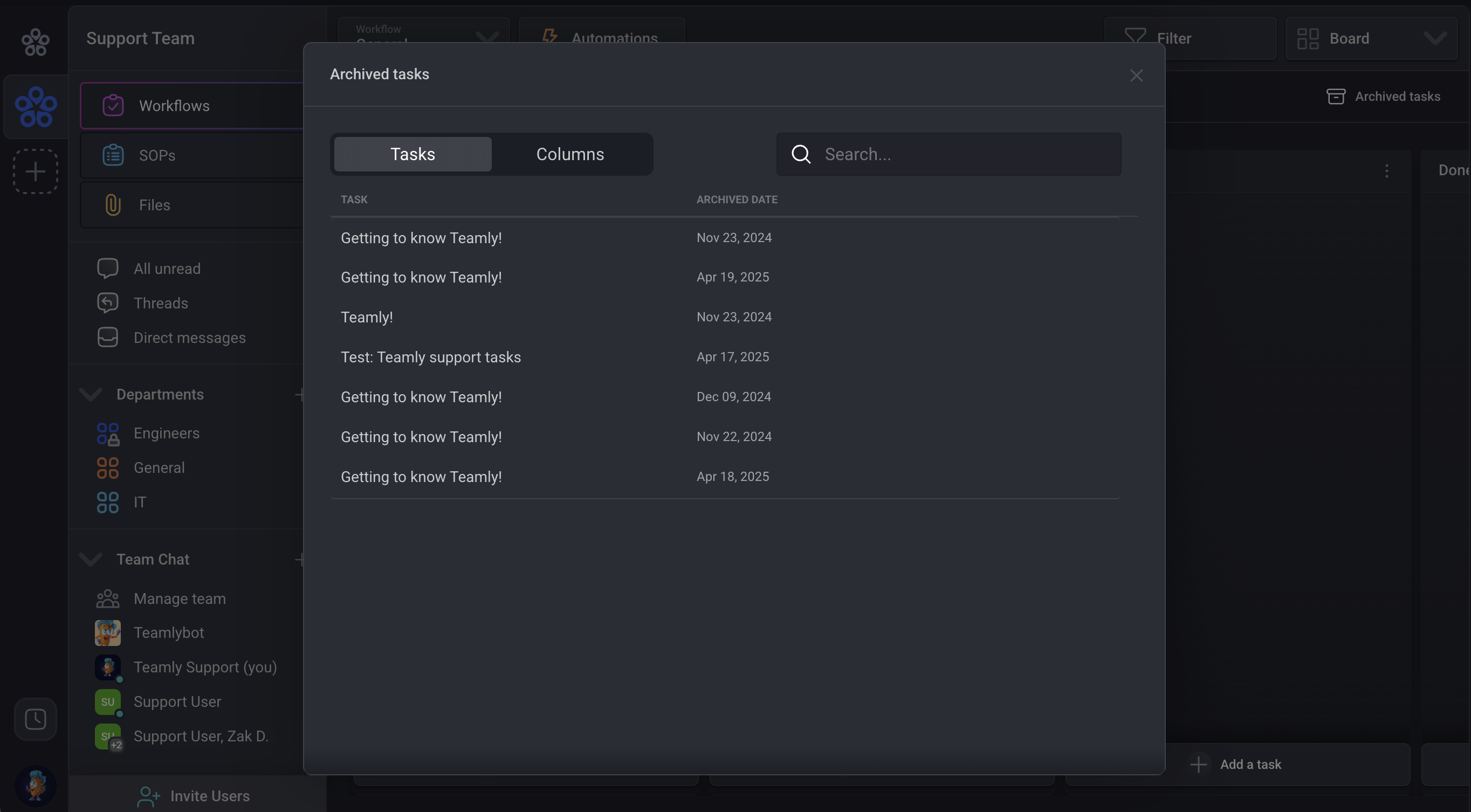This screenshot has height=812, width=1471.
Task: Open the Board view dropdown
Action: pyautogui.click(x=1371, y=38)
